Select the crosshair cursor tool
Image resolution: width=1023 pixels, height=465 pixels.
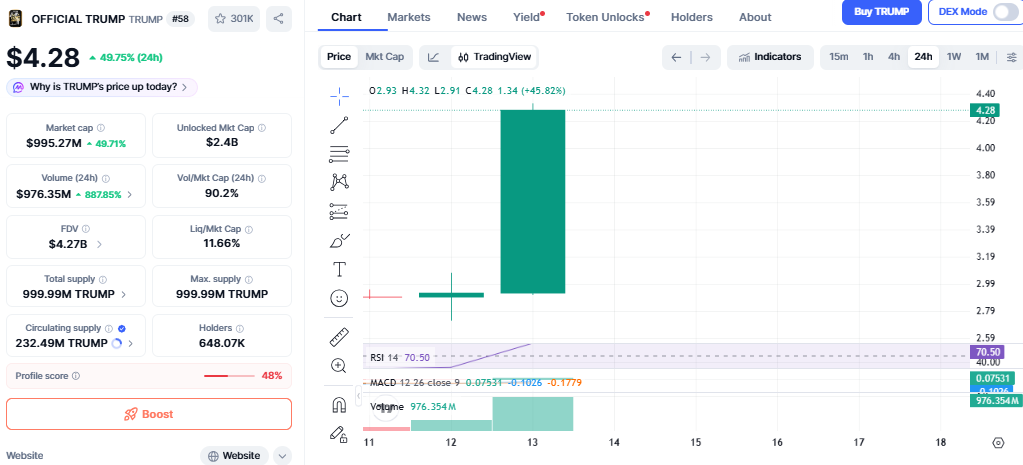tap(339, 96)
